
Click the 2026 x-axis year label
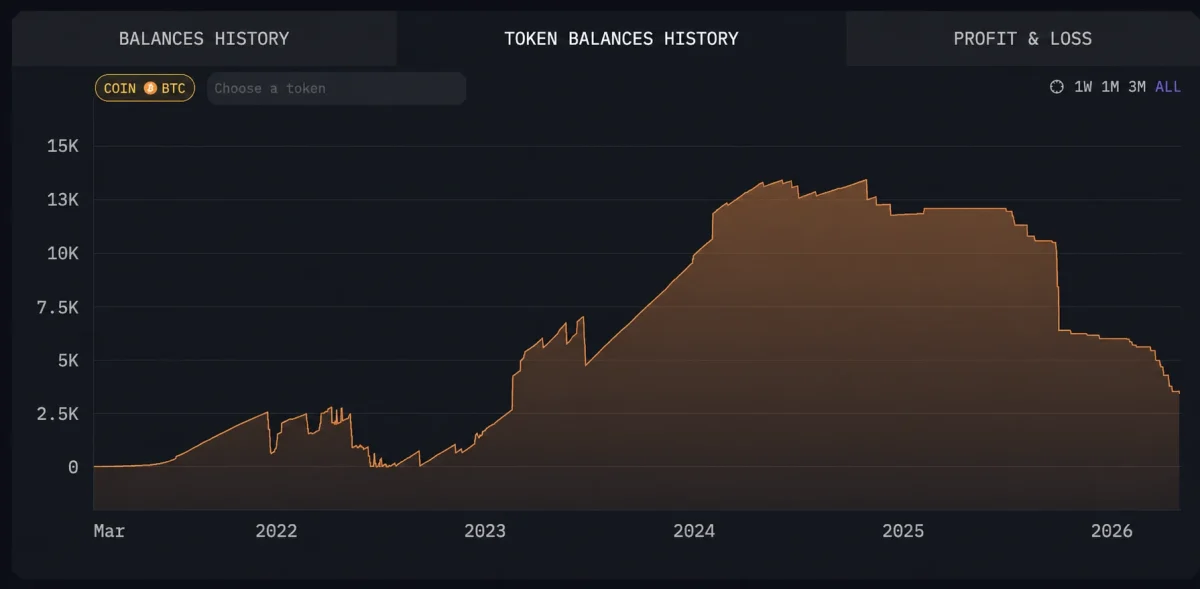point(1112,531)
